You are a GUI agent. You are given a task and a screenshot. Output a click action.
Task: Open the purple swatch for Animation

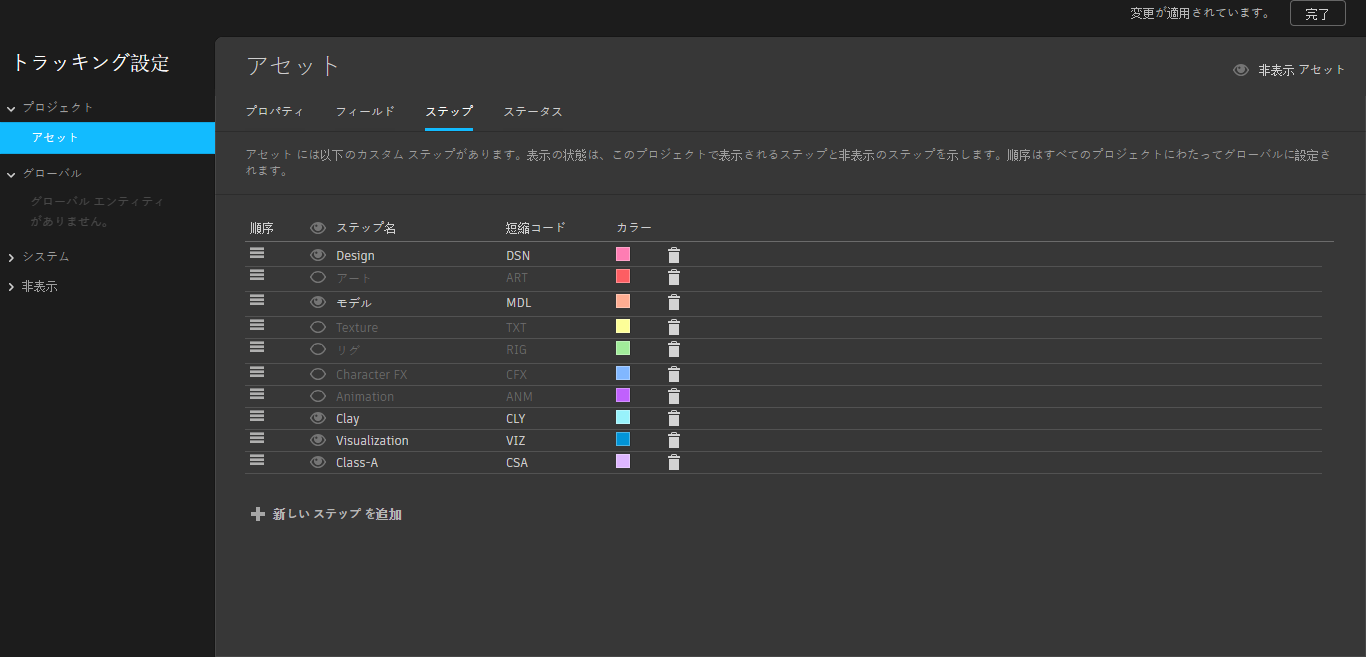point(623,395)
